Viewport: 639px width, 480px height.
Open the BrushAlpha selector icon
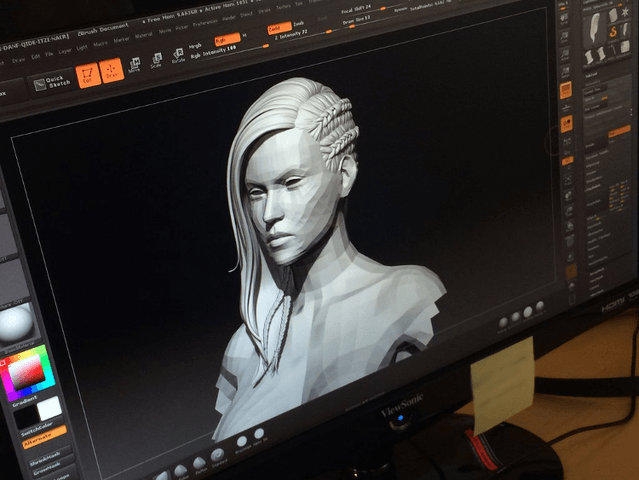click(x=242, y=443)
